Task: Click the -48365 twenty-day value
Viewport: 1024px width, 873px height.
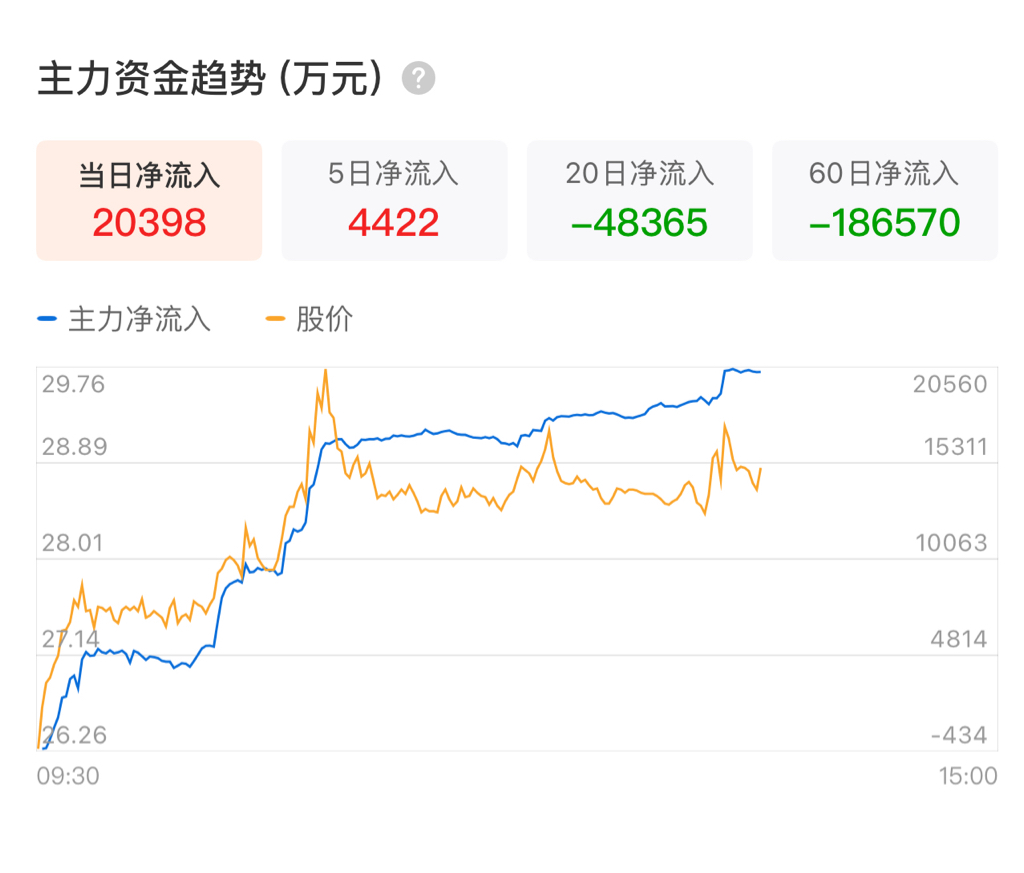Action: (639, 223)
